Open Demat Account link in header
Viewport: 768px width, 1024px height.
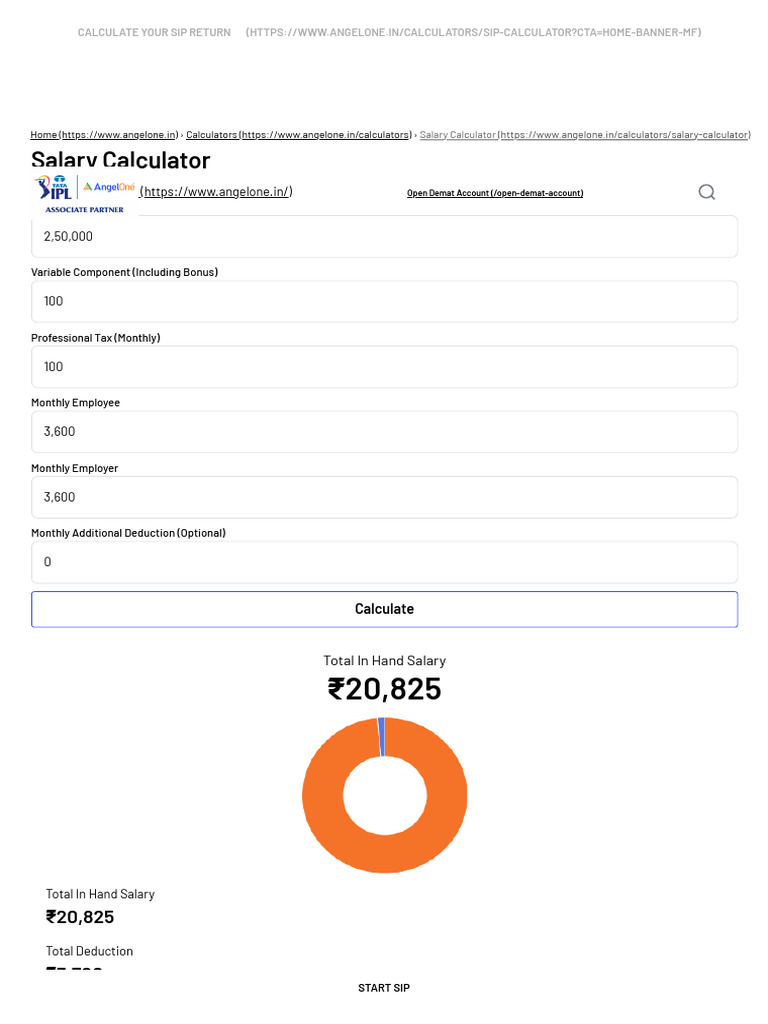point(495,193)
